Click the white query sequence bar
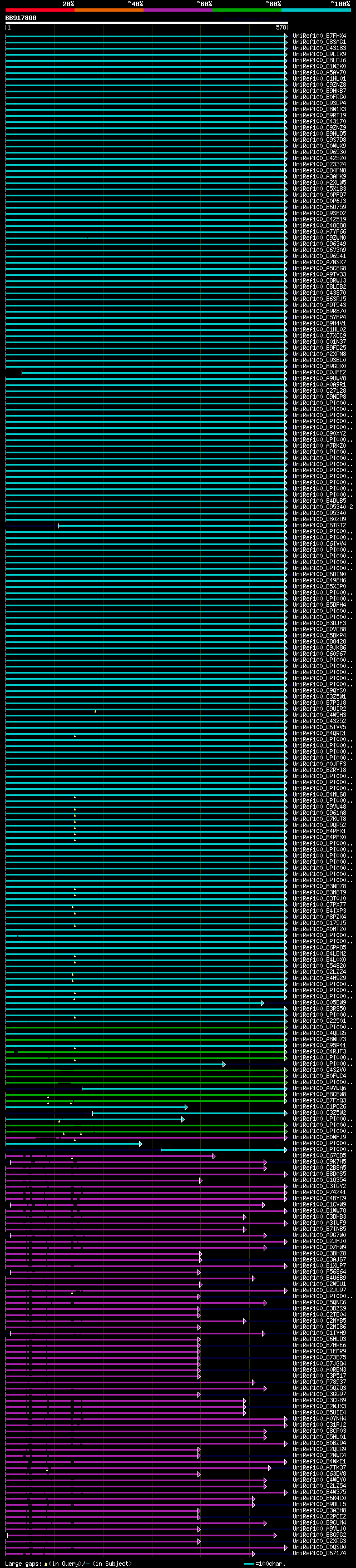 click(147, 23)
